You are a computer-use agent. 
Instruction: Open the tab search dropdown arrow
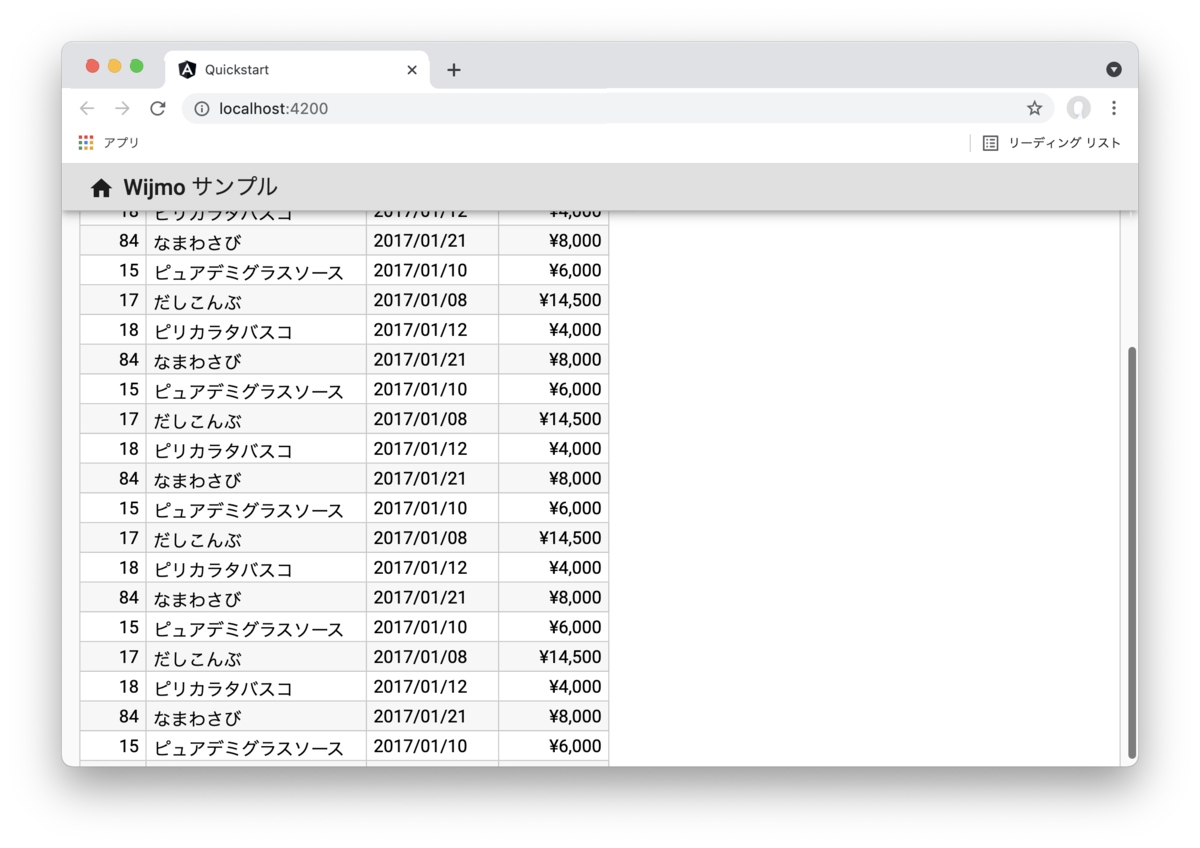pyautogui.click(x=1114, y=69)
